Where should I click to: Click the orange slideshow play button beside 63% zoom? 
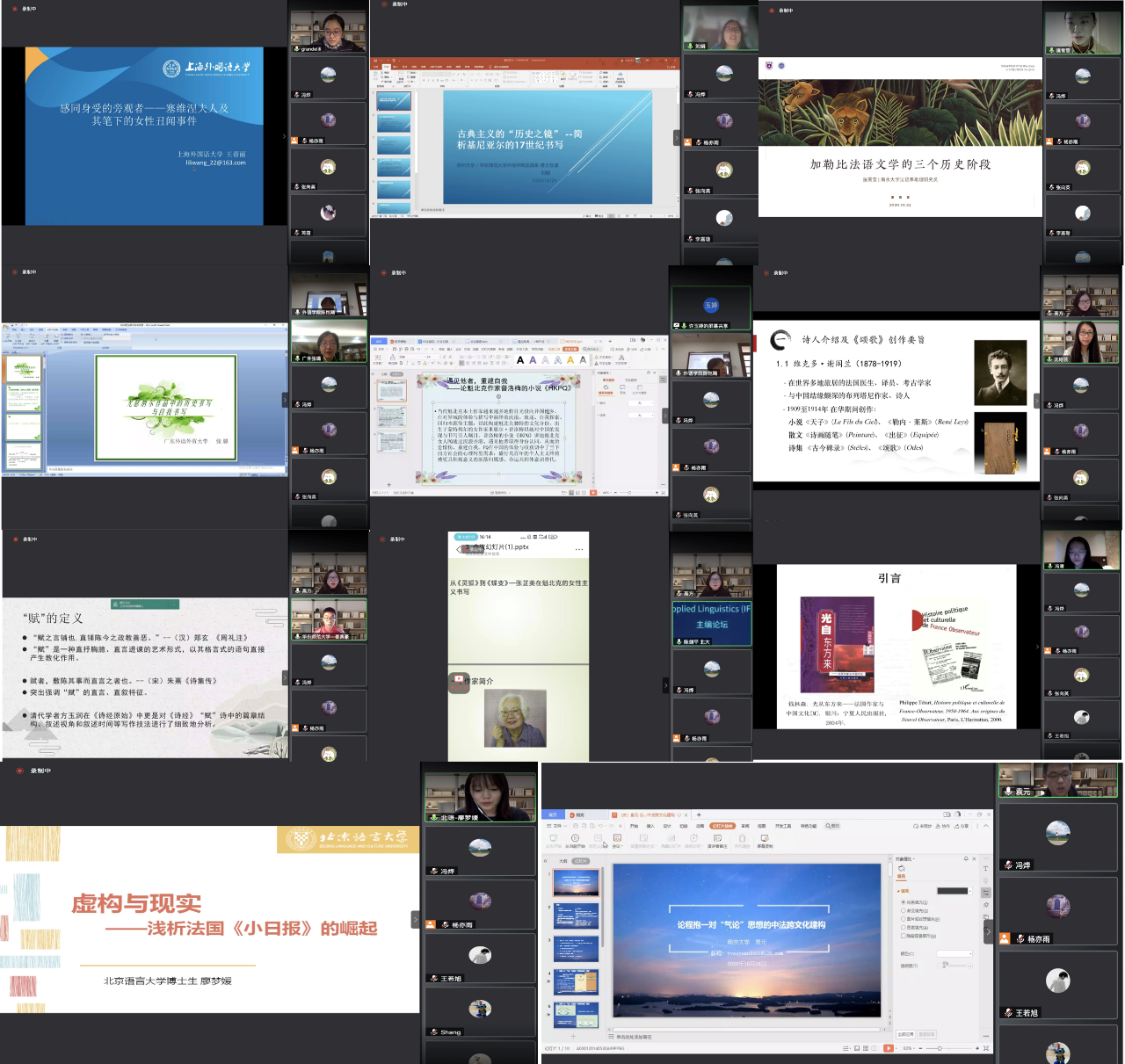(889, 1048)
